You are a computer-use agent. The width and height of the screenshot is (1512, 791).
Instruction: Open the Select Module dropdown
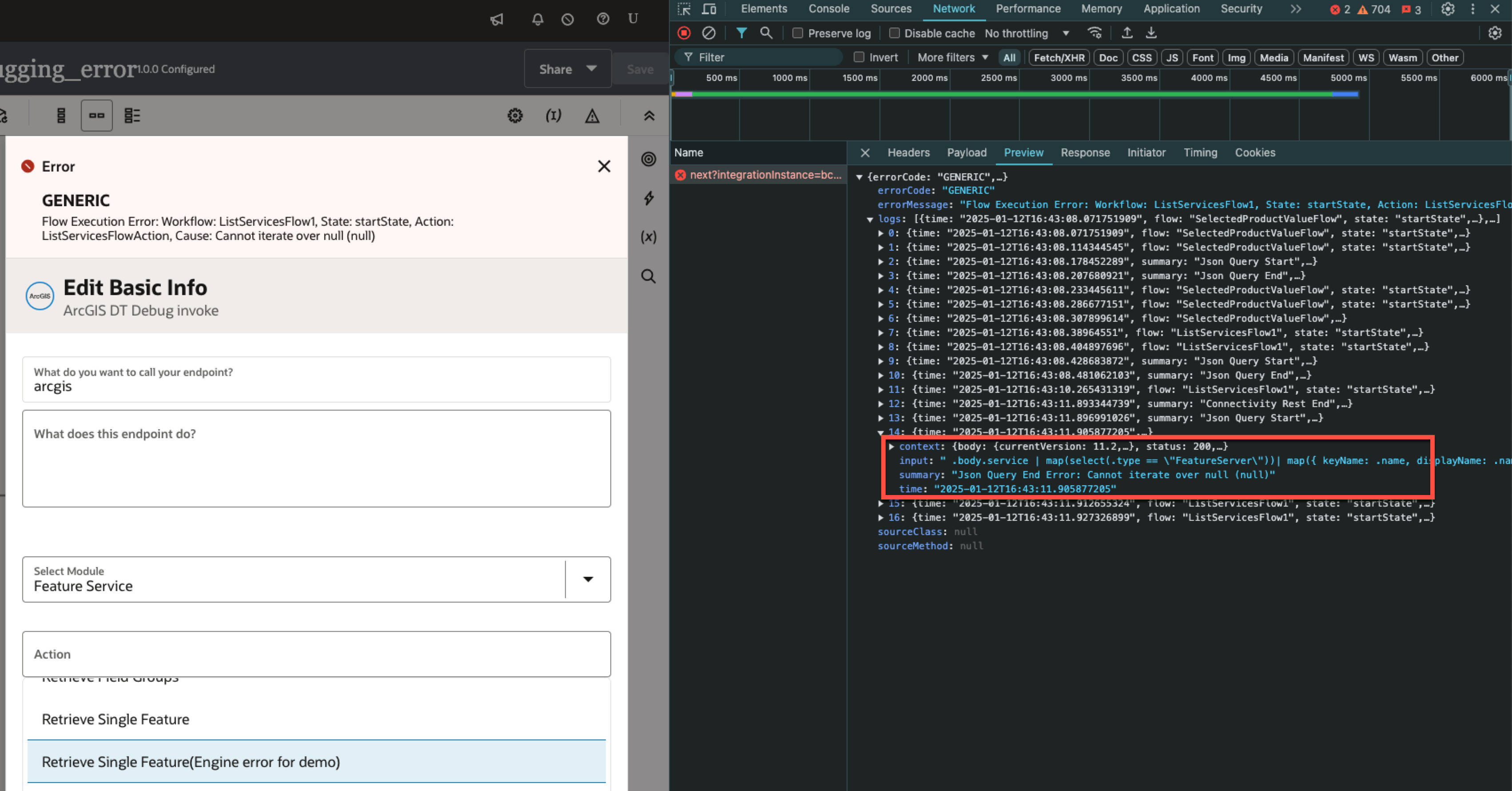588,579
